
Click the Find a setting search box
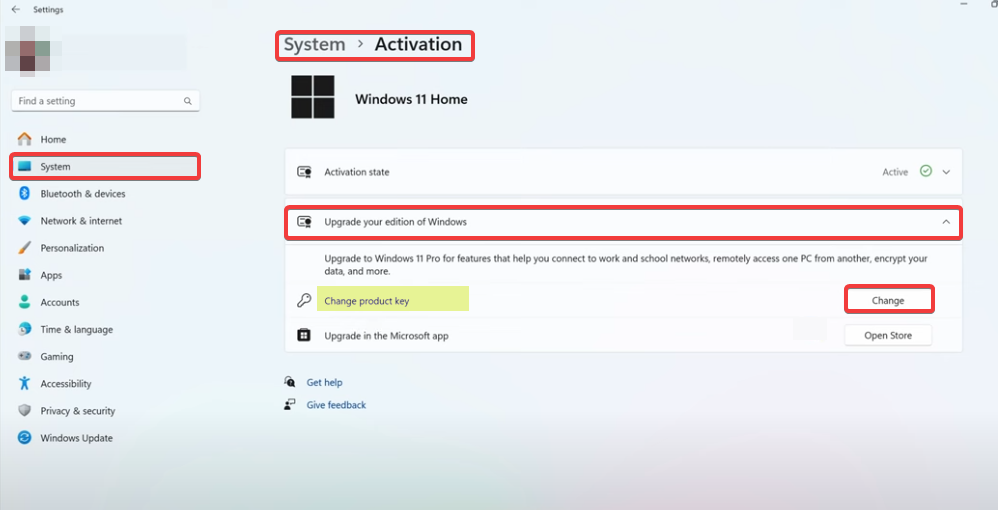pos(105,101)
